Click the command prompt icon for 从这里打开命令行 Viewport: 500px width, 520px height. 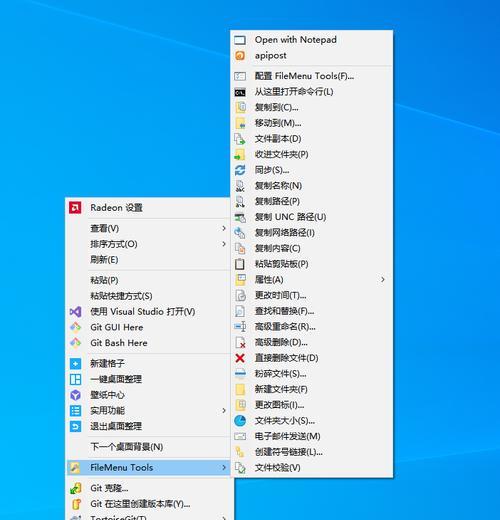pyautogui.click(x=240, y=92)
